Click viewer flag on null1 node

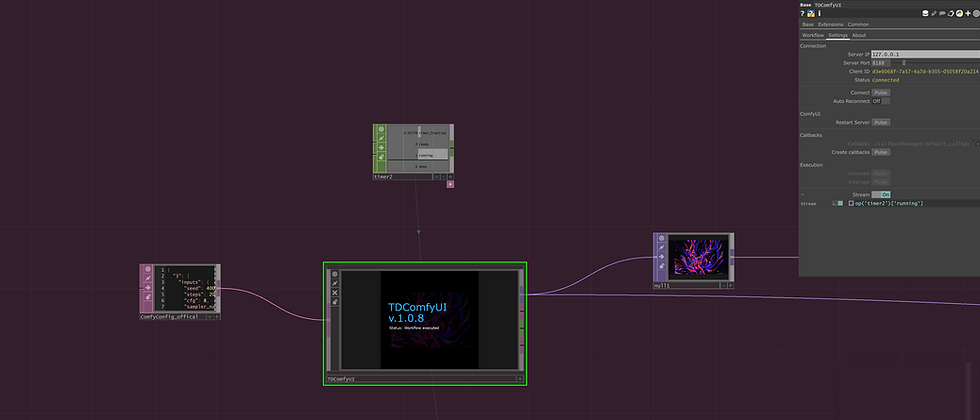pyautogui.click(x=662, y=239)
